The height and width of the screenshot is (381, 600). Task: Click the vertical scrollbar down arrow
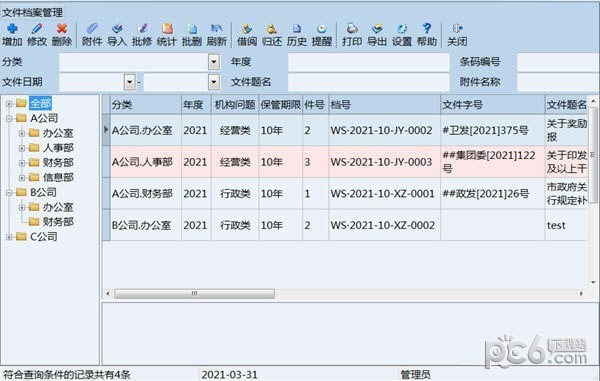[593, 282]
